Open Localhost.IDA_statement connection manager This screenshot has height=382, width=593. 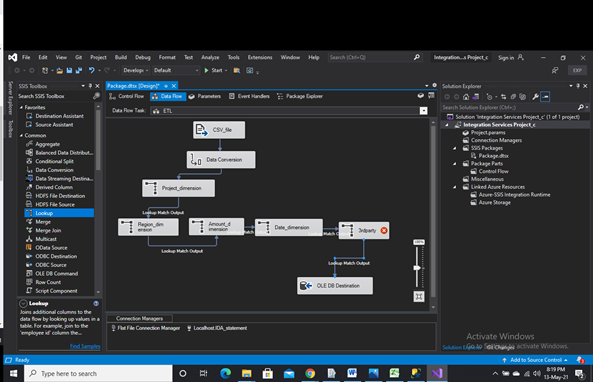(x=217, y=328)
